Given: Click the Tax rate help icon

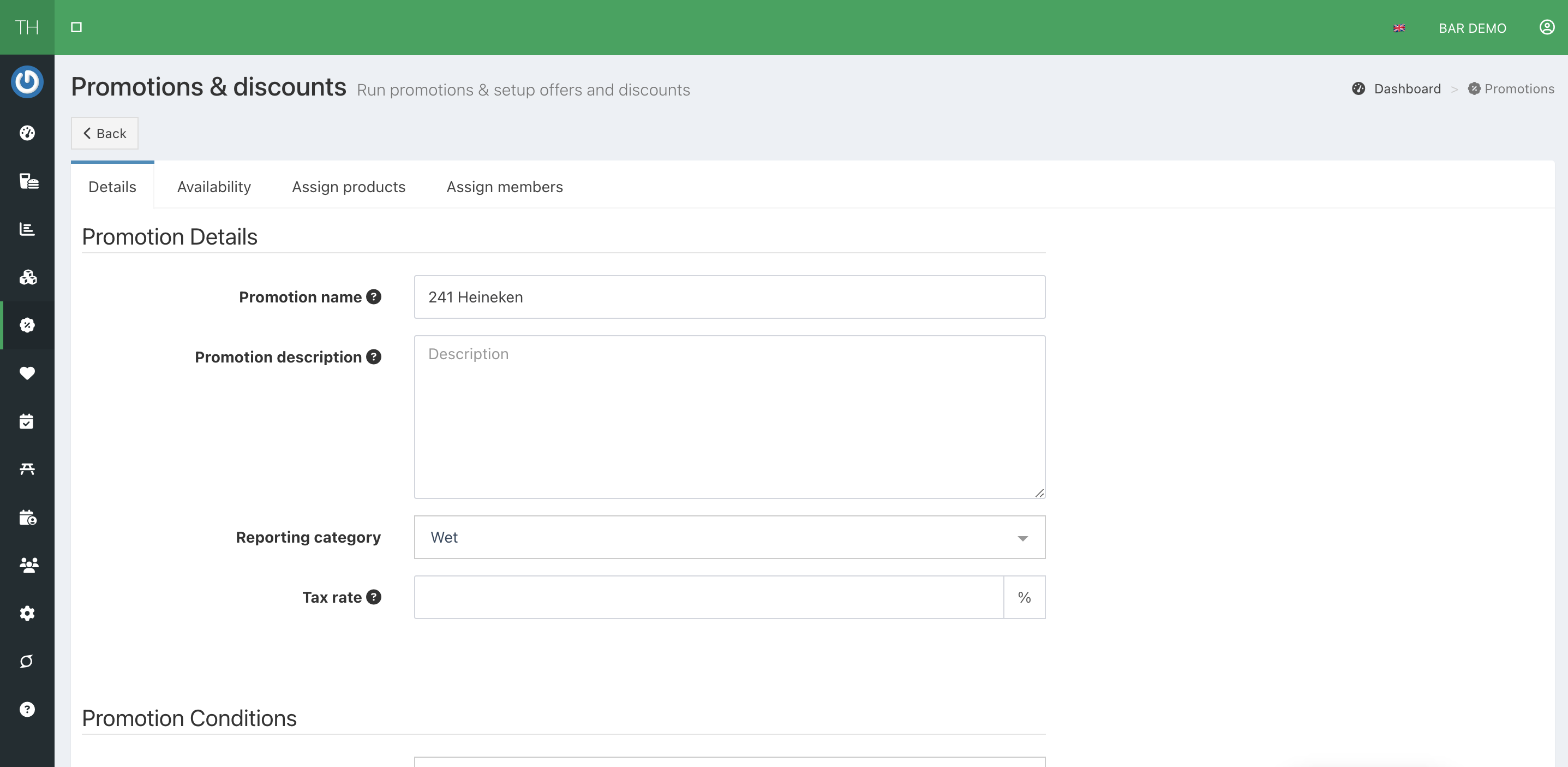Looking at the screenshot, I should click(x=374, y=597).
